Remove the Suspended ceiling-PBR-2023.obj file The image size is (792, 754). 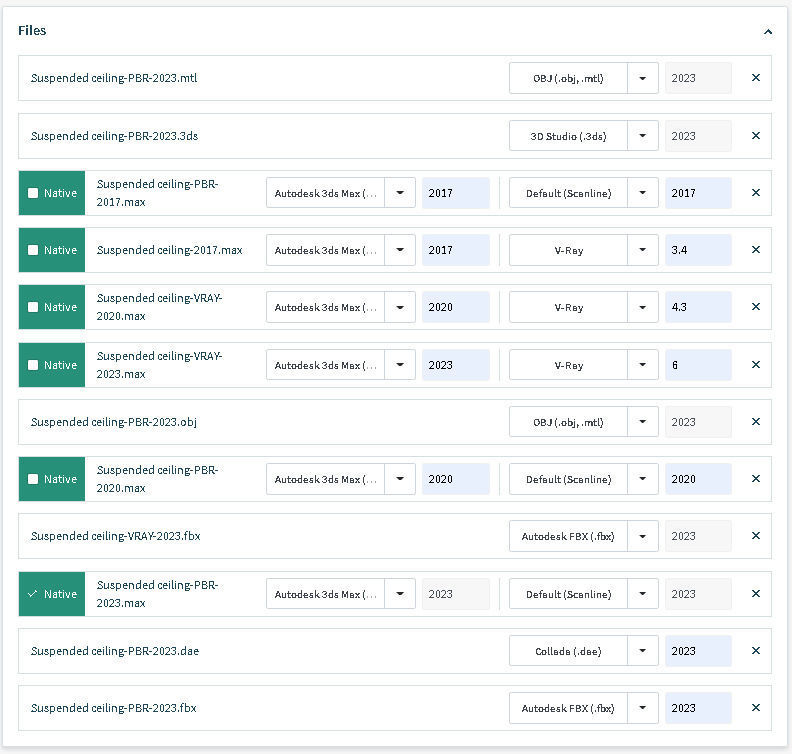click(755, 422)
